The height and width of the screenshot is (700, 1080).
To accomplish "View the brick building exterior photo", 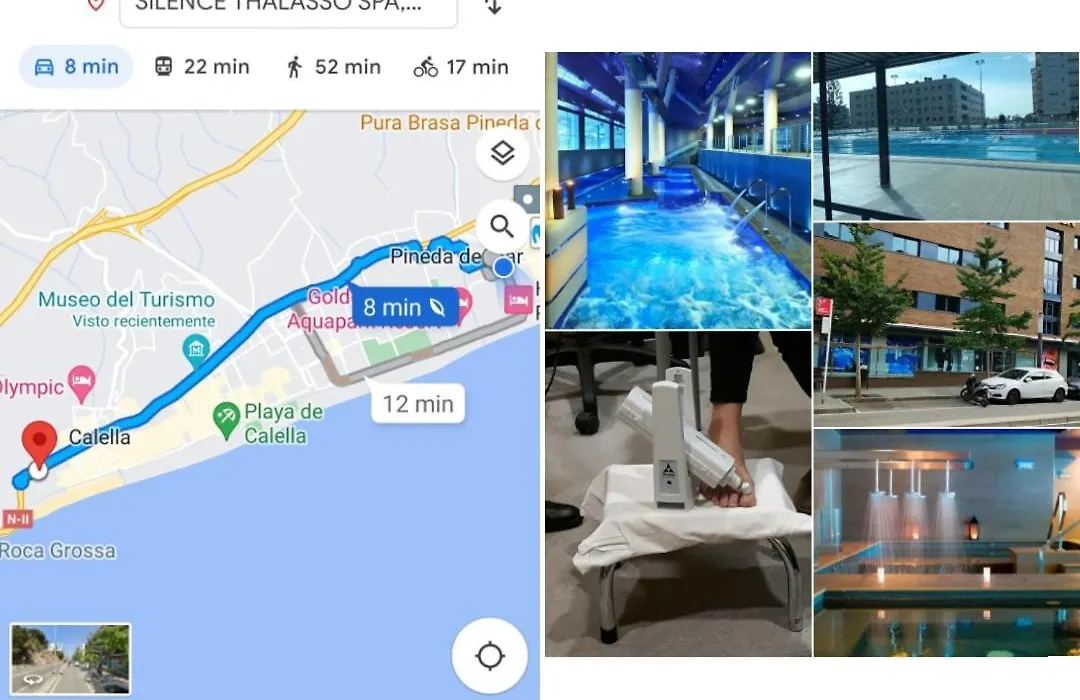I will [946, 324].
